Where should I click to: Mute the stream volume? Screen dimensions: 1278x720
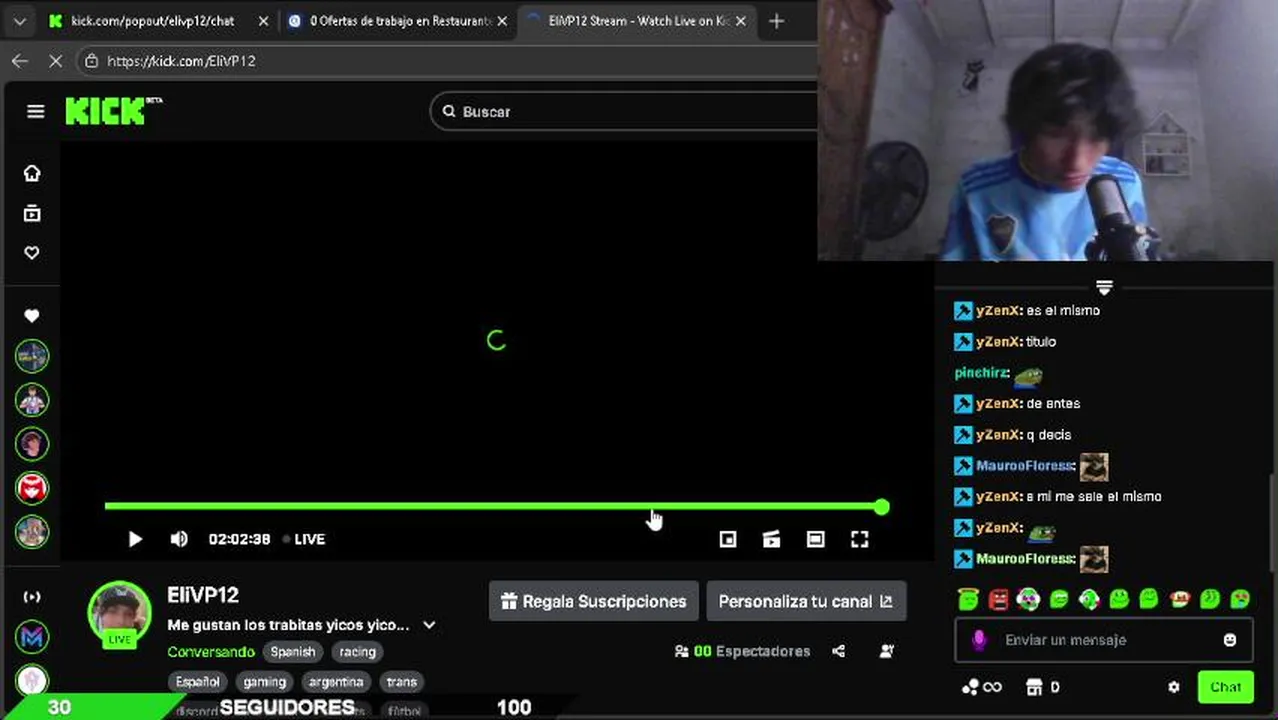[x=179, y=539]
